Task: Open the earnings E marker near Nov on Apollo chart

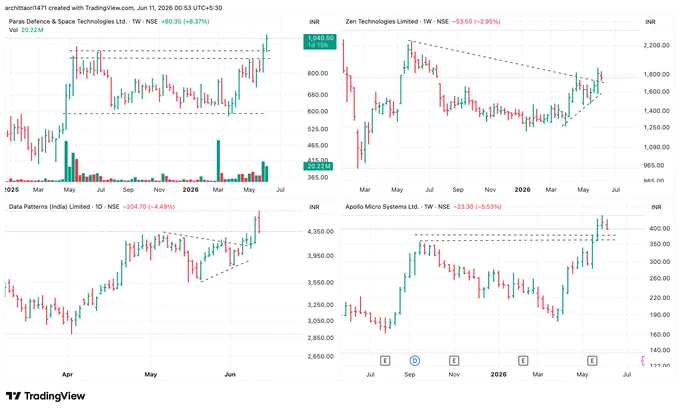Action: point(454,360)
